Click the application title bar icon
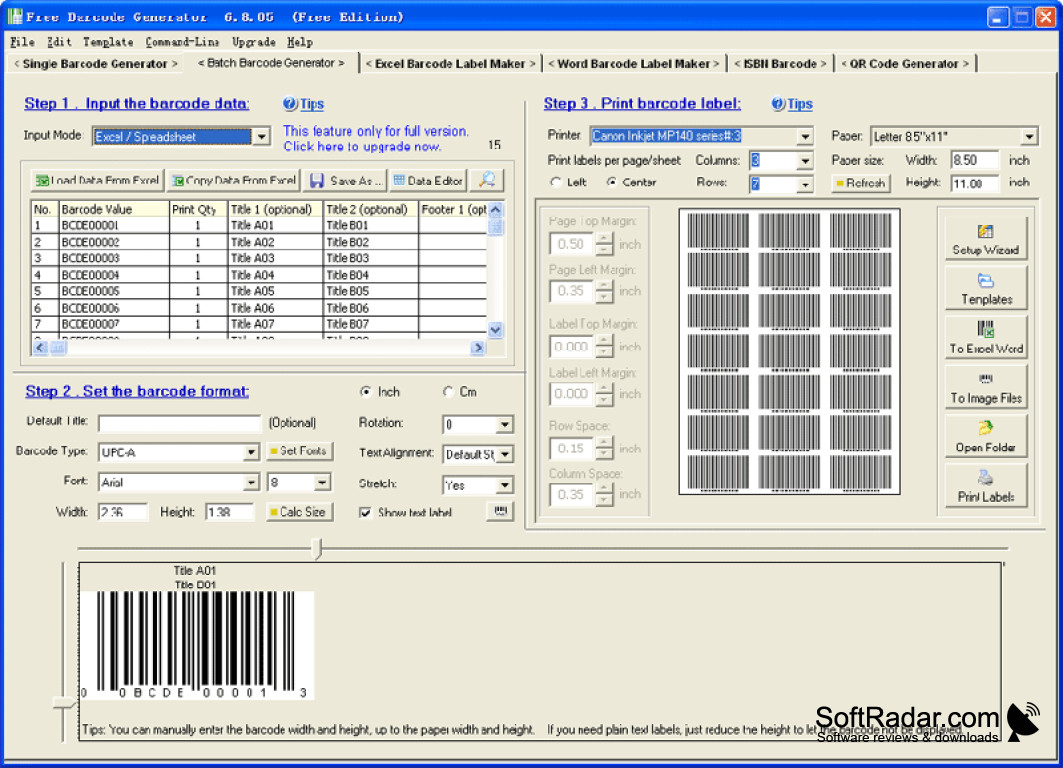The image size is (1063, 768). tap(15, 16)
